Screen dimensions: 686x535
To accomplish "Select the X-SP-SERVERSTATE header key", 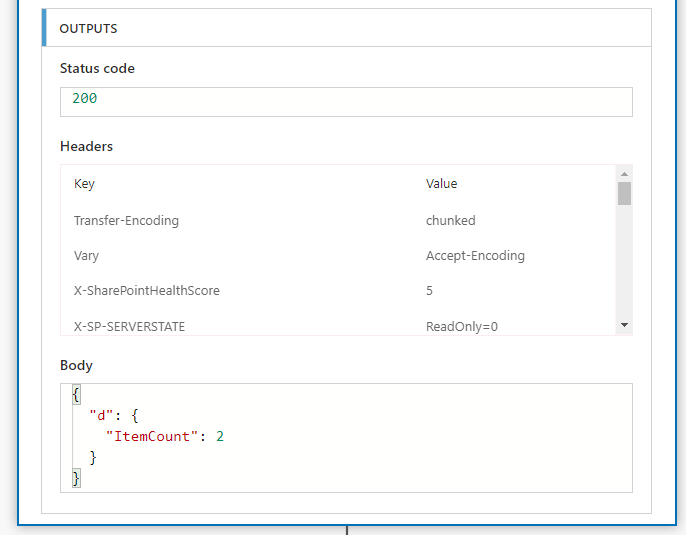I will point(130,326).
